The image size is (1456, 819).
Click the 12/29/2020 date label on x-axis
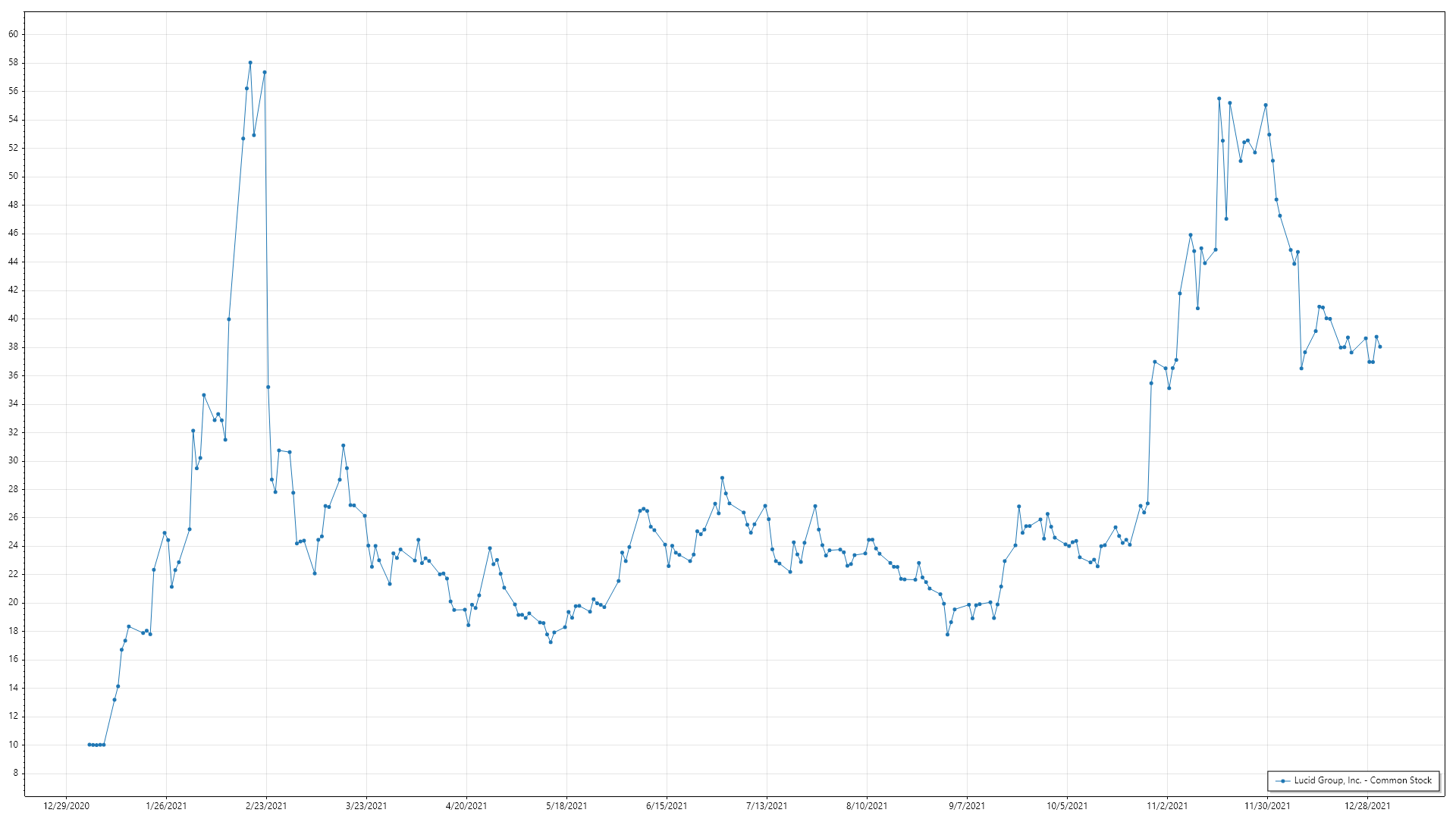(x=66, y=805)
